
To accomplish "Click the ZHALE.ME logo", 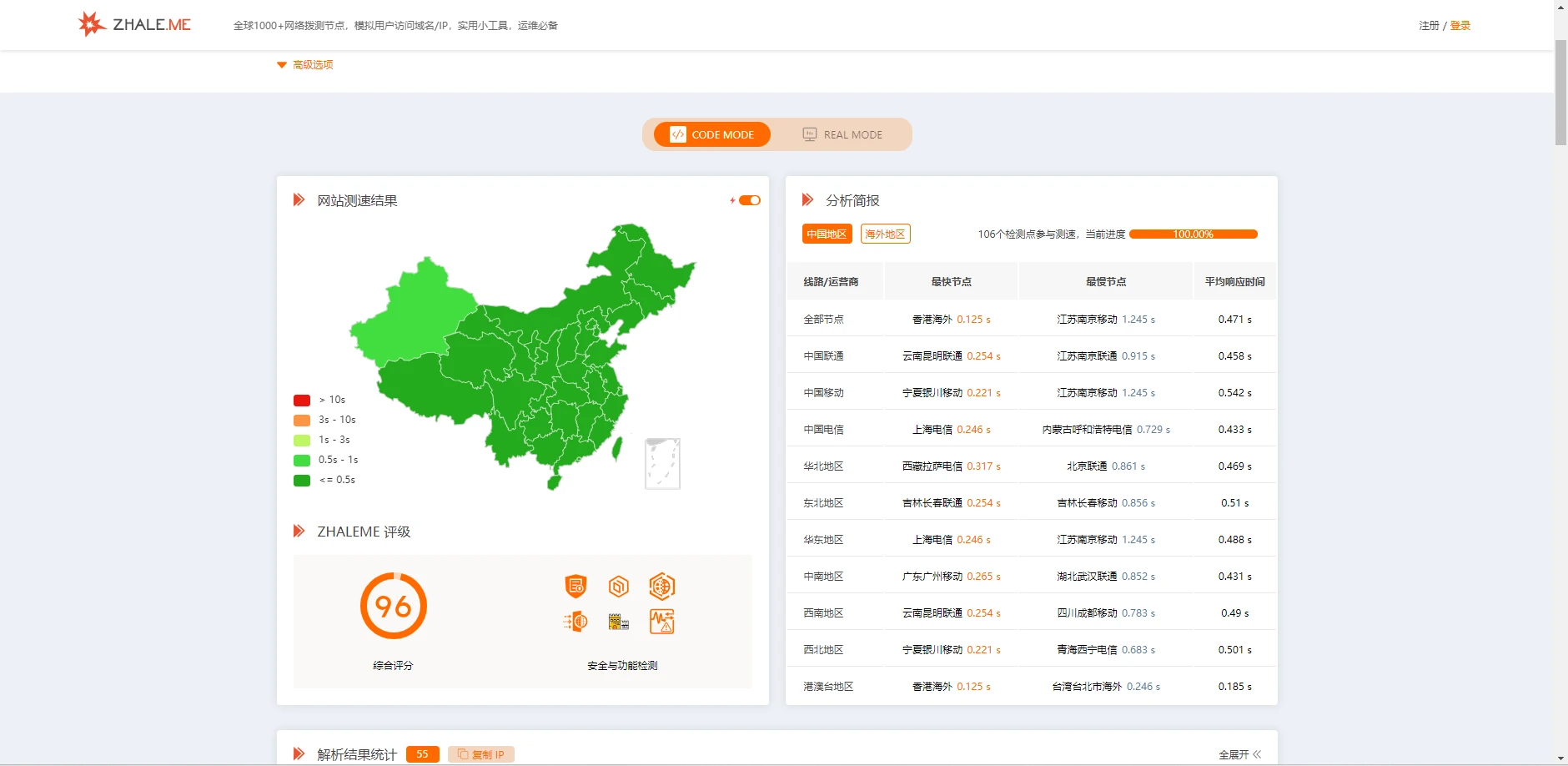I will [x=134, y=24].
